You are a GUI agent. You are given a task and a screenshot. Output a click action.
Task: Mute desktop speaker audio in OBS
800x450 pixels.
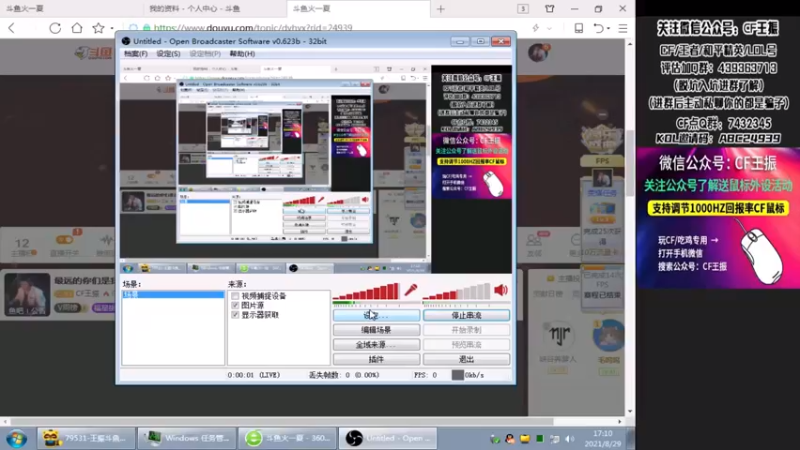pos(501,290)
